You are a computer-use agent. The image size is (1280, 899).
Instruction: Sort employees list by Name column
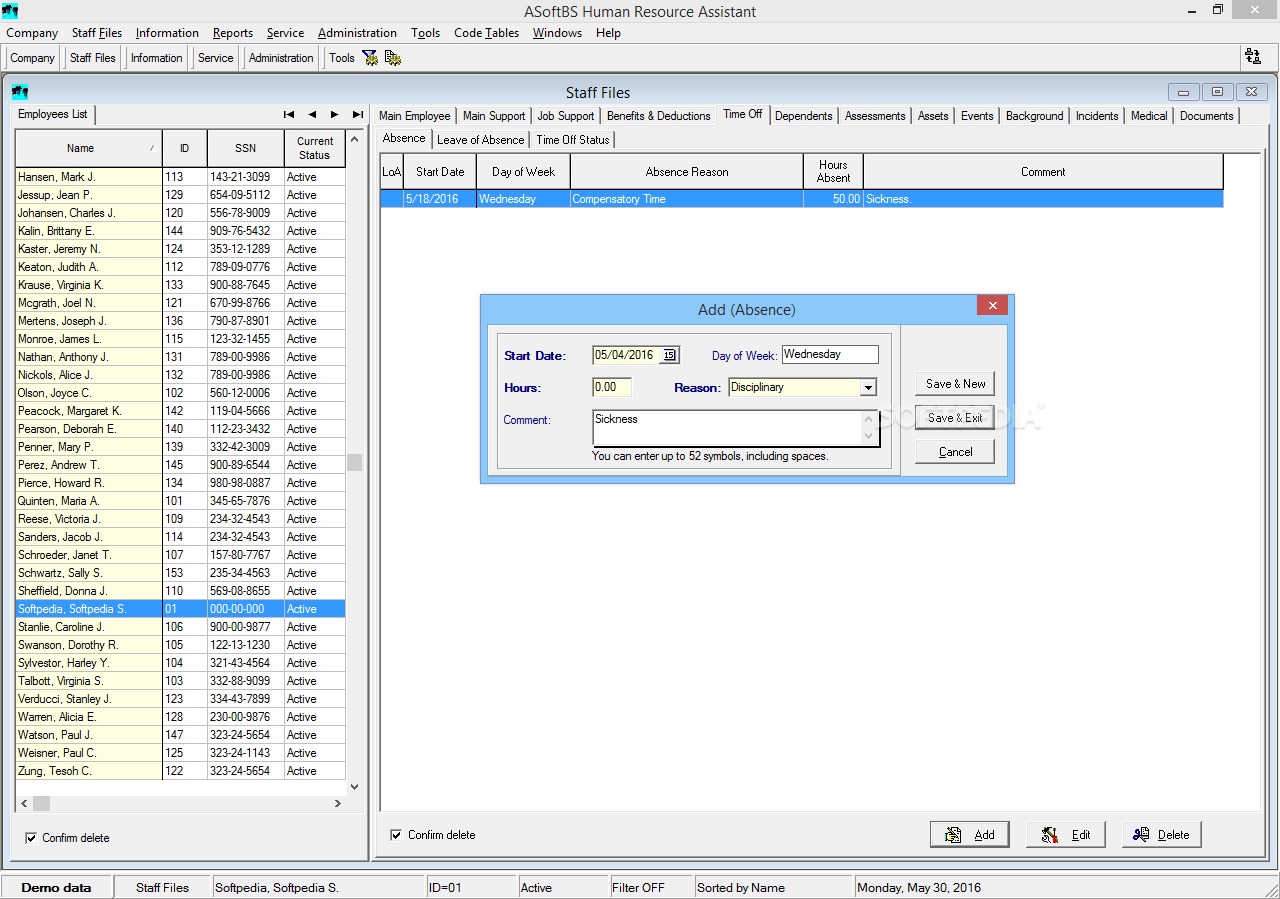tap(88, 148)
